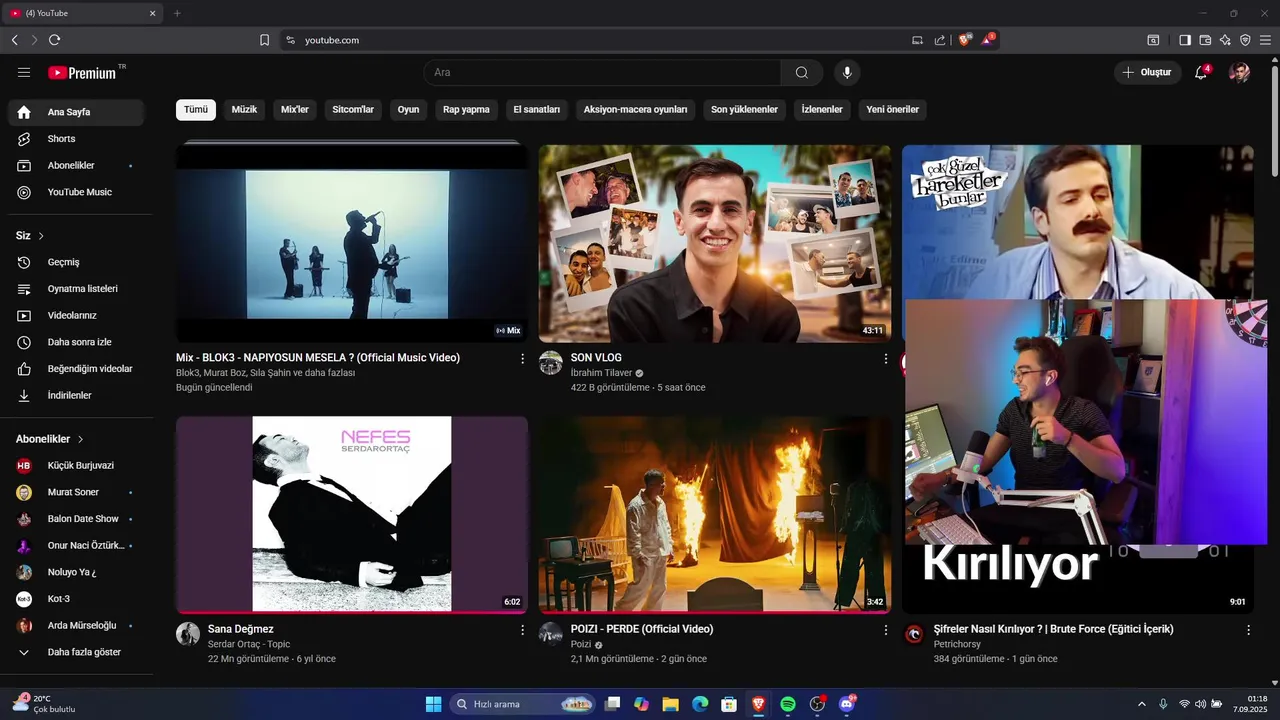Open the Mix BLOK3 NAPIYOSUN MESELA title
Image resolution: width=1280 pixels, height=720 pixels.
318,358
